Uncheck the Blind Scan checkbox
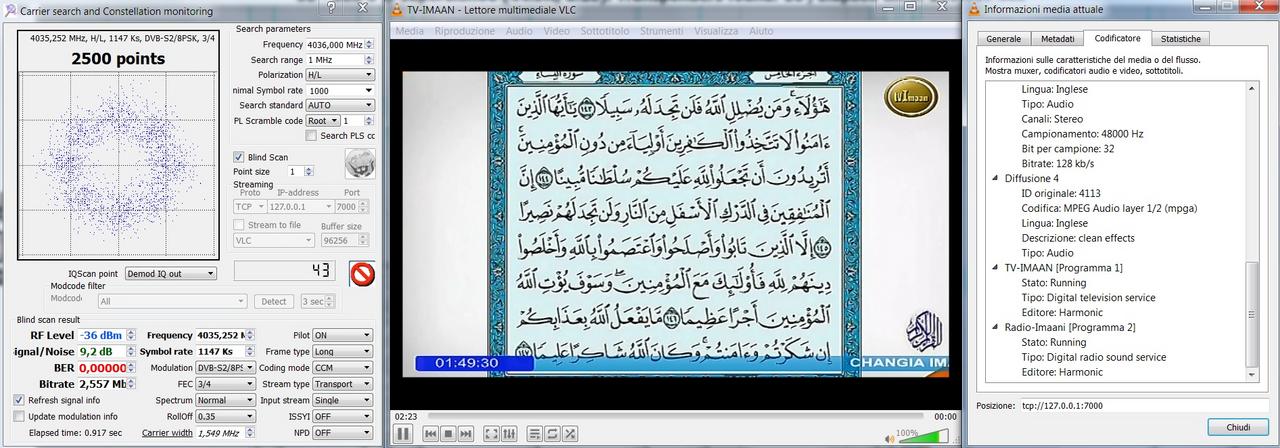Image resolution: width=1280 pixels, height=448 pixels. (x=239, y=157)
